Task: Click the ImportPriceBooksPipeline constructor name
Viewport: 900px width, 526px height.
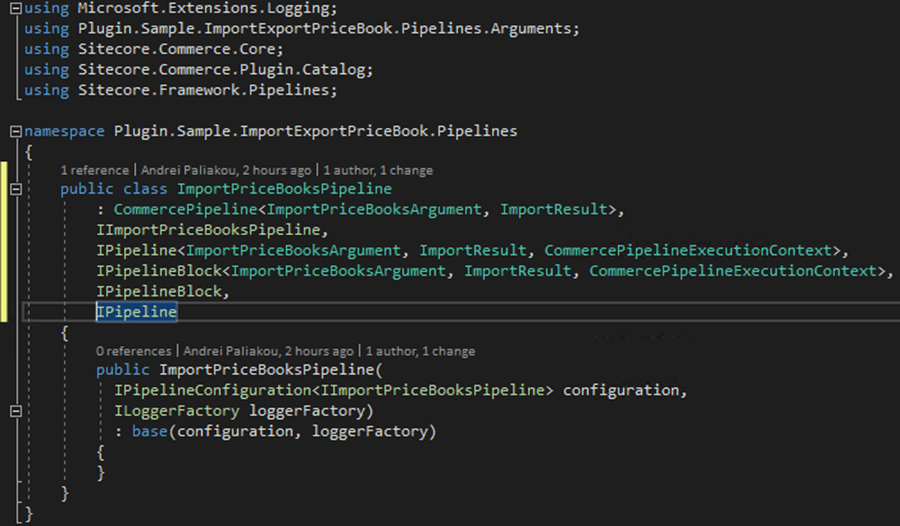Action: click(x=266, y=370)
